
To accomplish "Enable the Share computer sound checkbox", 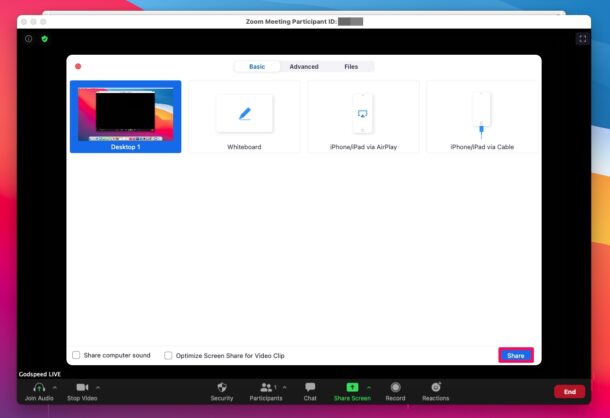I will coord(76,355).
